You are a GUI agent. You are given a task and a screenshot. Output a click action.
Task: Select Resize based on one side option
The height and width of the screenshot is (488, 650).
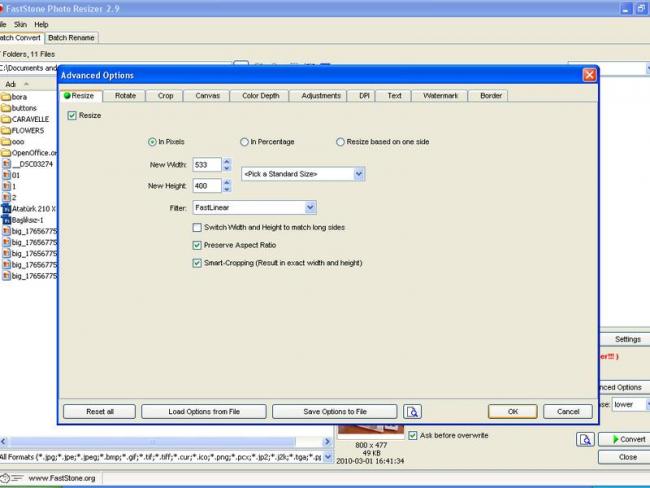click(340, 142)
